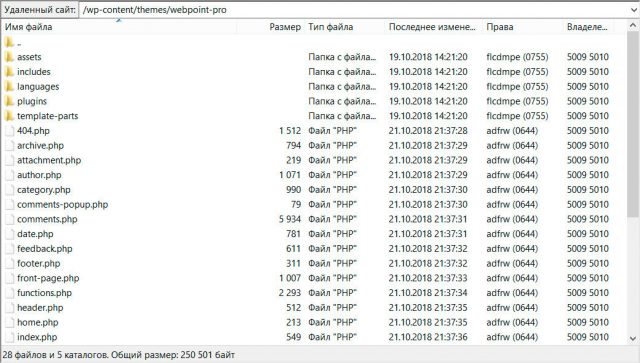Select the file name front-page.php

point(48,278)
